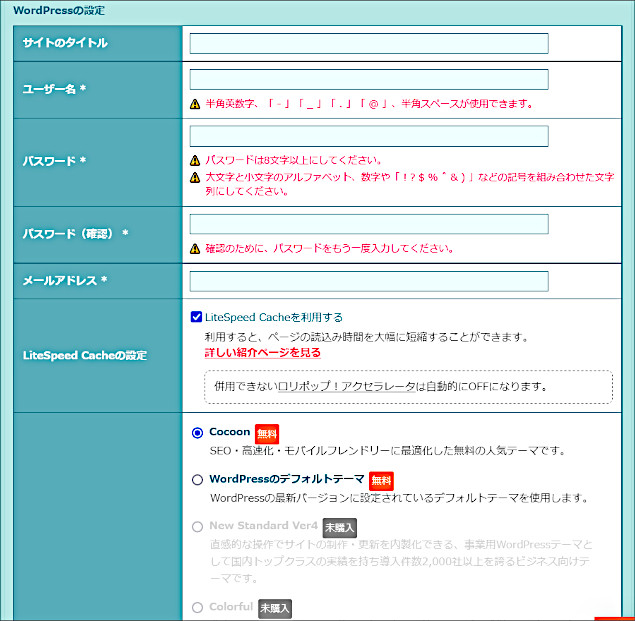
Task: Click the LiteSpeed Cacheを利用する label text
Action: [x=274, y=317]
